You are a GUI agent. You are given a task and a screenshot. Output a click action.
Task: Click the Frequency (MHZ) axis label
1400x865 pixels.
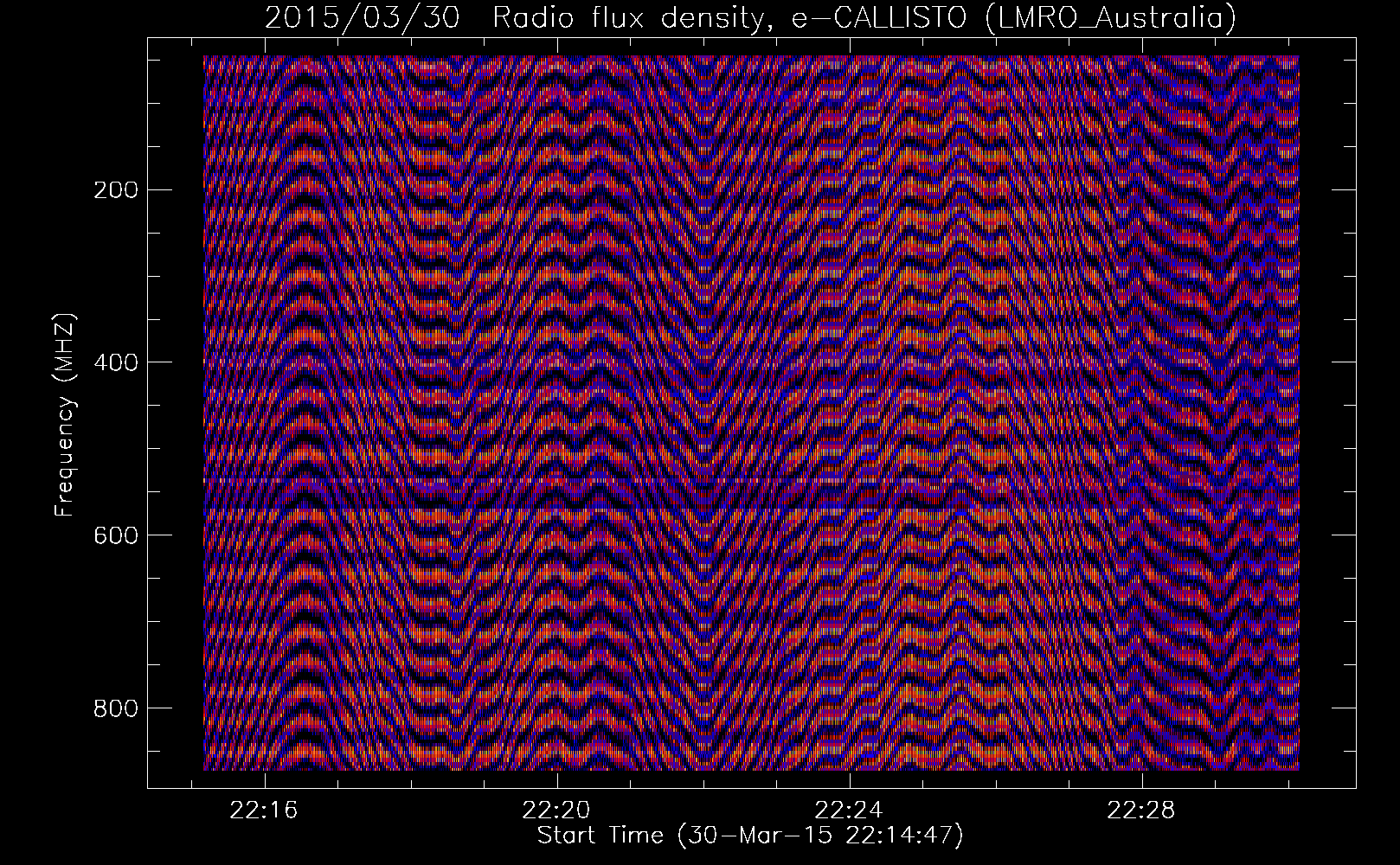(65, 415)
